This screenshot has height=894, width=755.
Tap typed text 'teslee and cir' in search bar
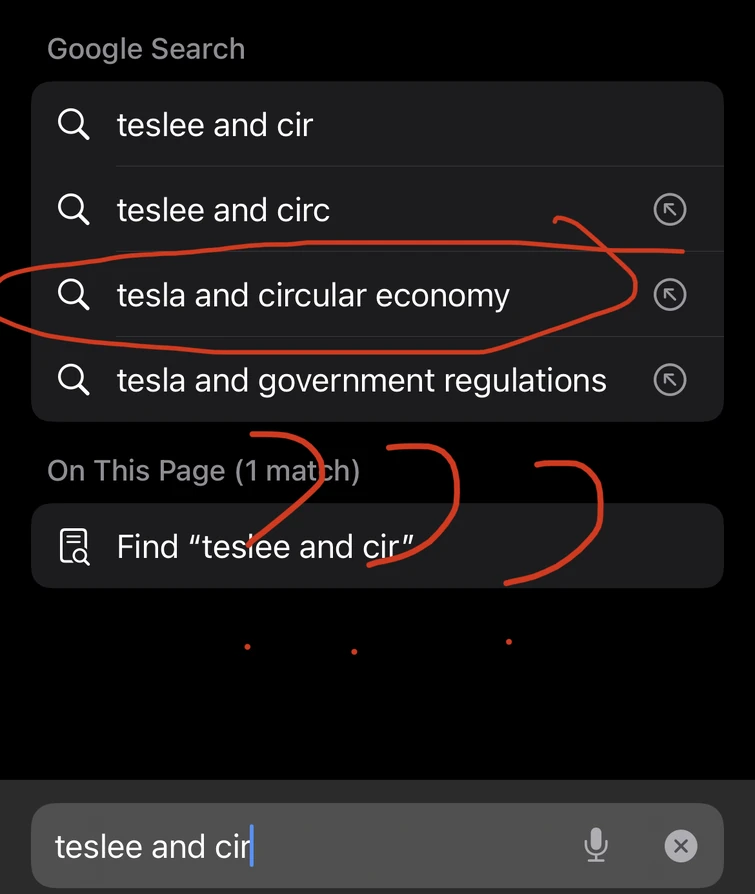coord(152,847)
